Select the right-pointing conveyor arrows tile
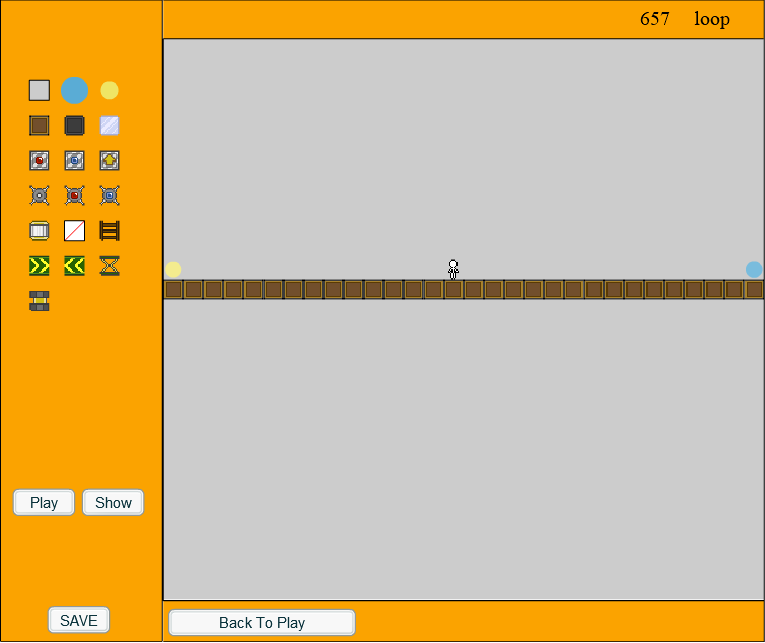 40,266
